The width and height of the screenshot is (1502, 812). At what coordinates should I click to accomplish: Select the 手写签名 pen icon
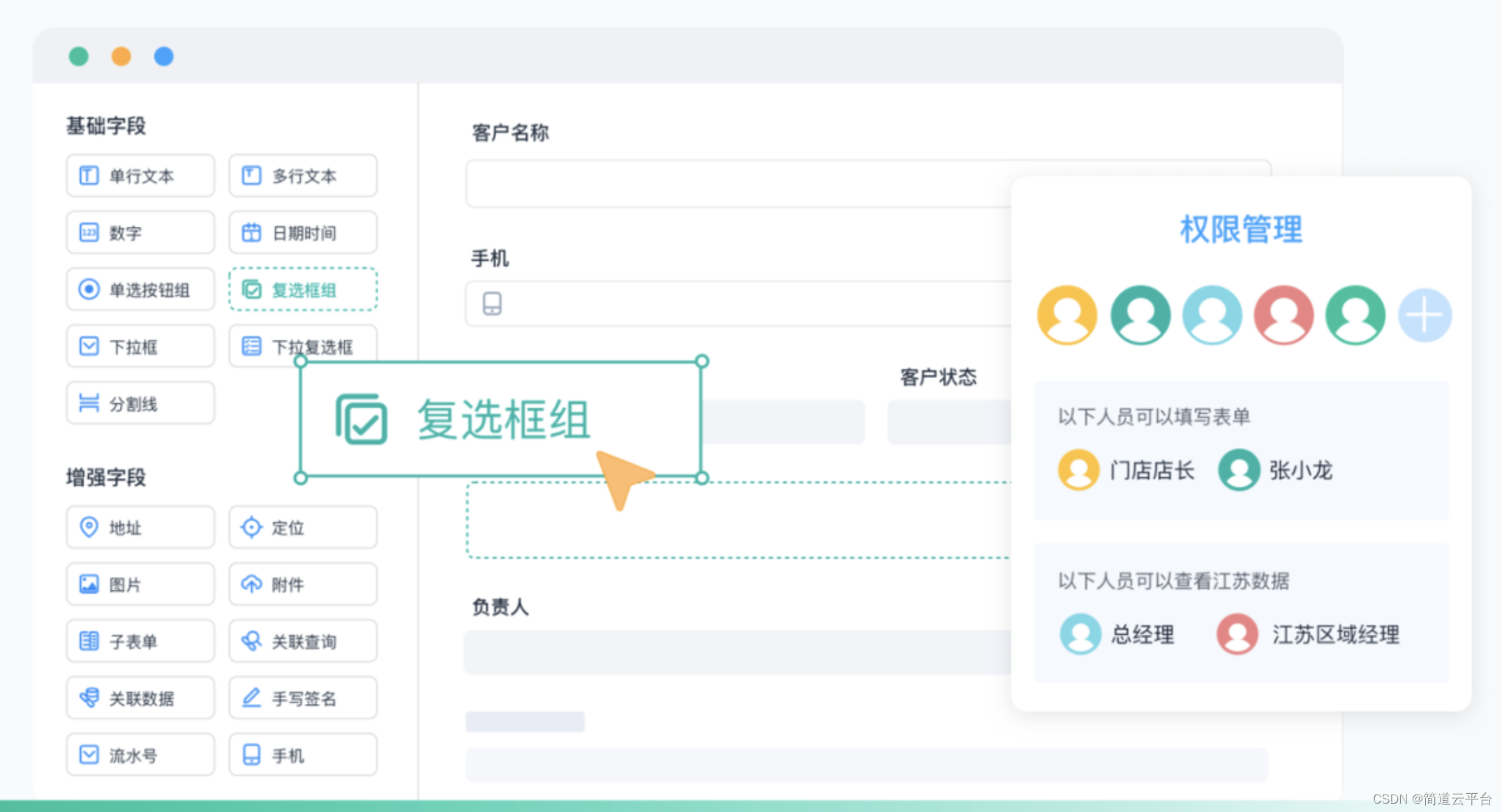coord(251,698)
